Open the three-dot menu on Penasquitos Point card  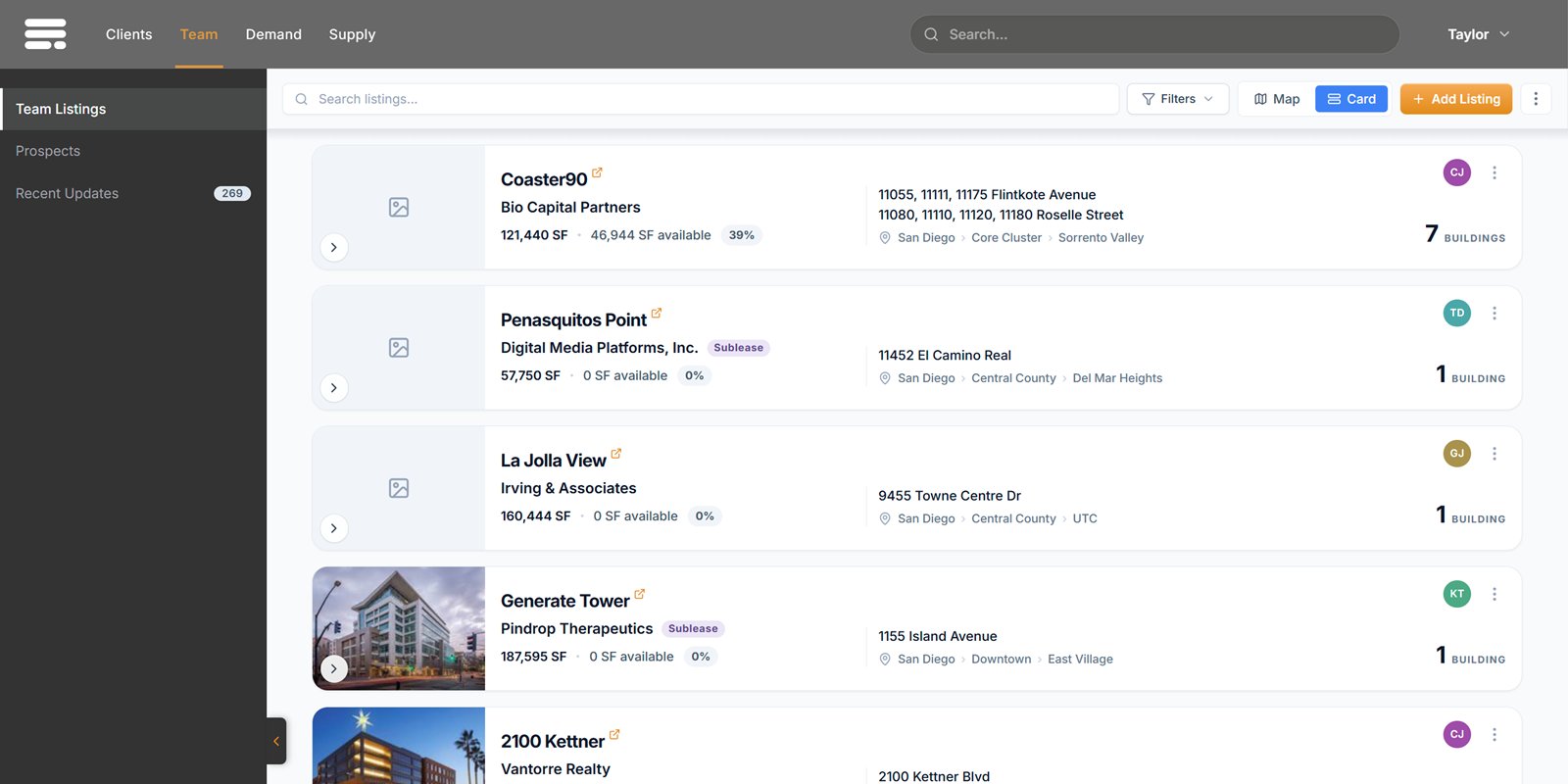click(x=1494, y=314)
